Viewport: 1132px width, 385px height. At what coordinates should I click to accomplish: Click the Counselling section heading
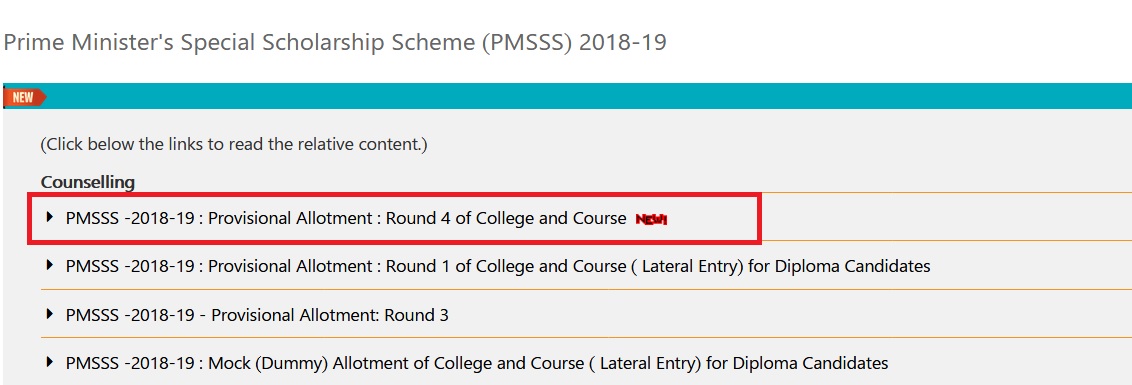[x=88, y=182]
